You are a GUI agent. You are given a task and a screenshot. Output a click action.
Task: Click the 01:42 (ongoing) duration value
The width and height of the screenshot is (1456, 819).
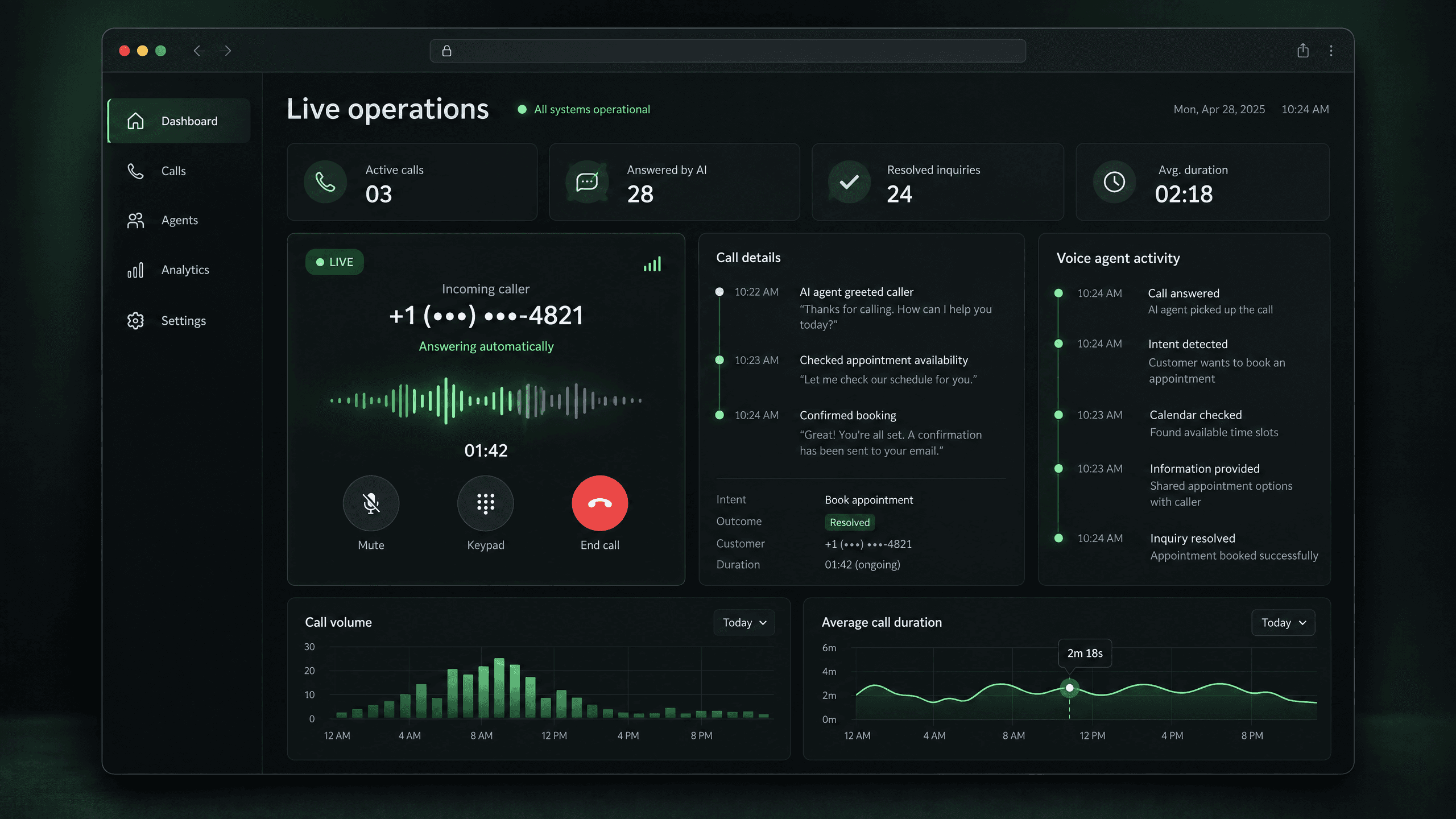(862, 565)
